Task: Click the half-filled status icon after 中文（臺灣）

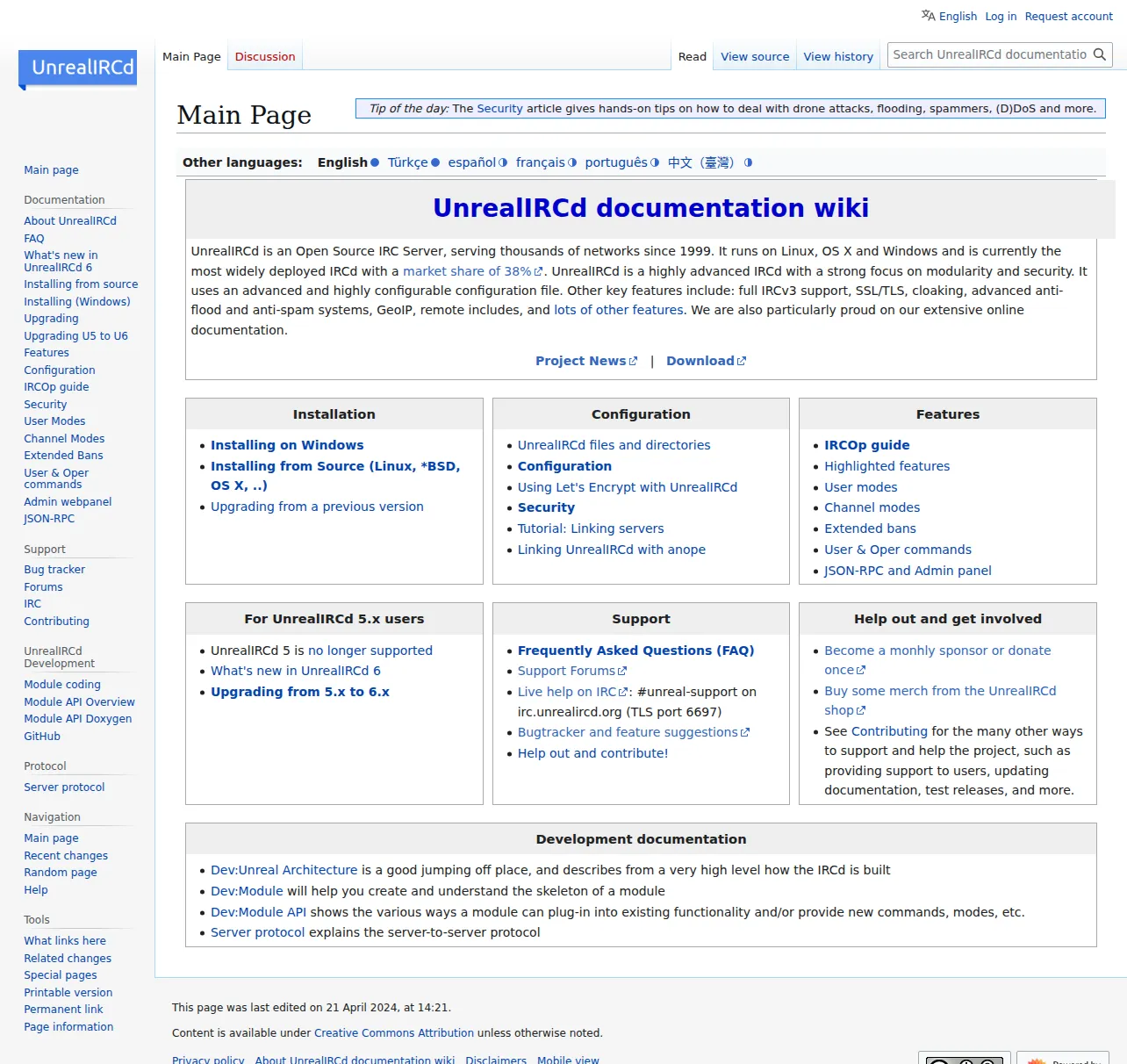Action: click(748, 162)
